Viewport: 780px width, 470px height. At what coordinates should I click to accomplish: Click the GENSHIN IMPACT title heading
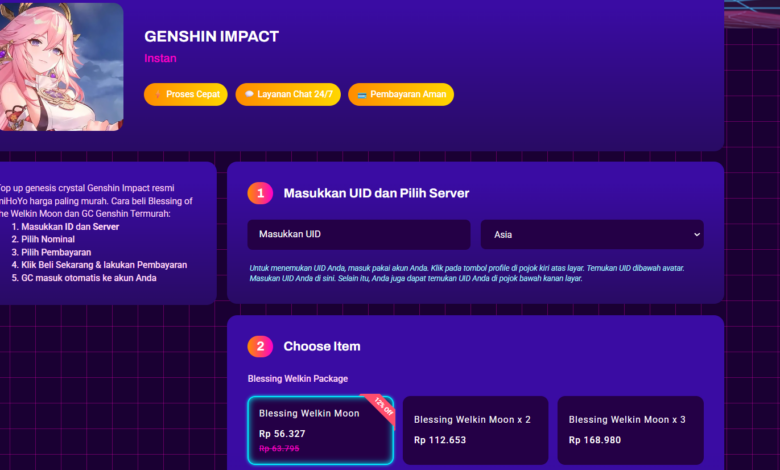[211, 36]
